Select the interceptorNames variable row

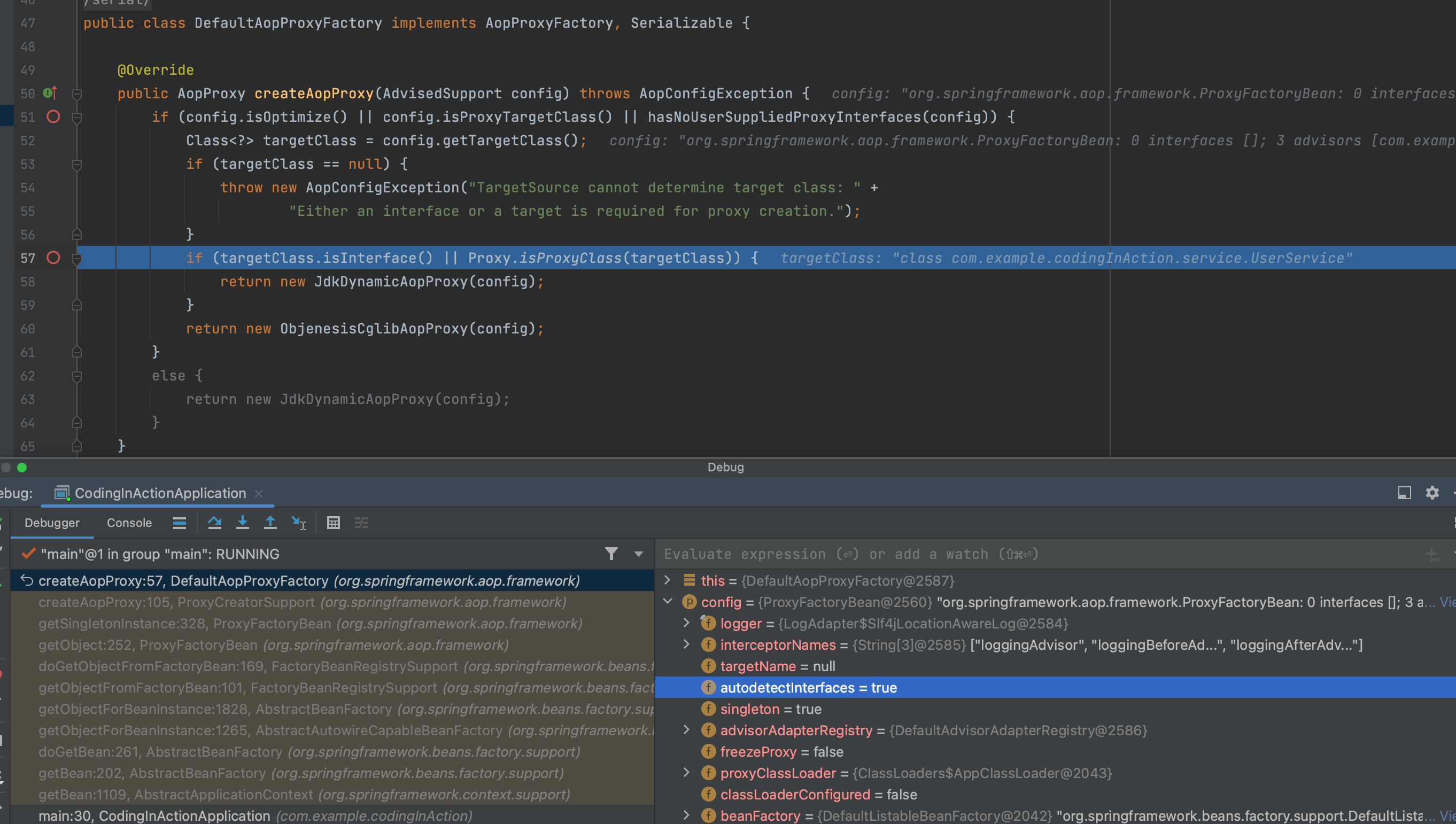tap(777, 644)
